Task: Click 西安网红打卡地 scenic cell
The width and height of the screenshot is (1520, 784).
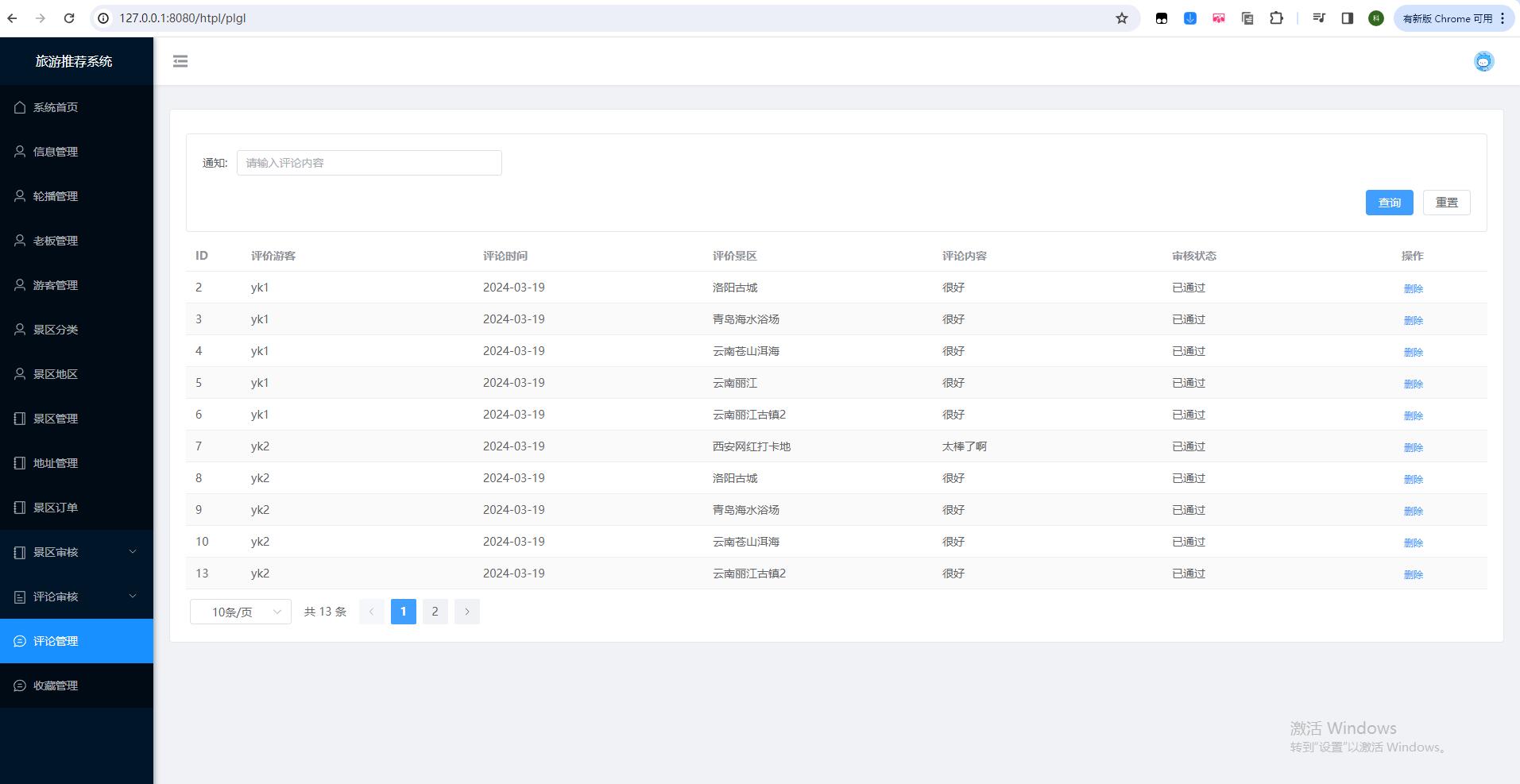Action: tap(752, 446)
